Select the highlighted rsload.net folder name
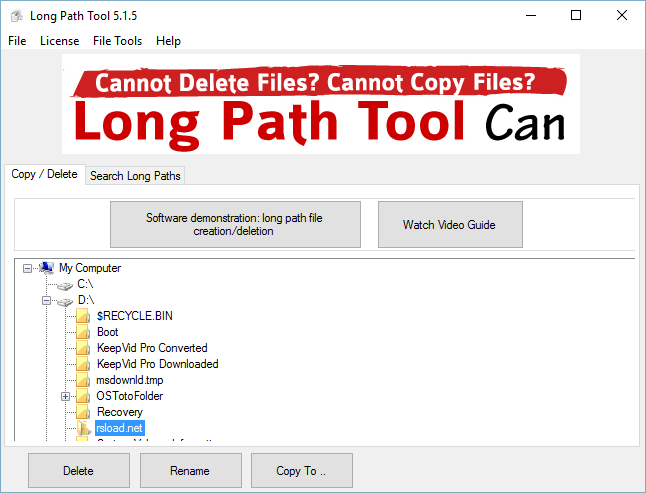This screenshot has height=493, width=646. pos(119,428)
